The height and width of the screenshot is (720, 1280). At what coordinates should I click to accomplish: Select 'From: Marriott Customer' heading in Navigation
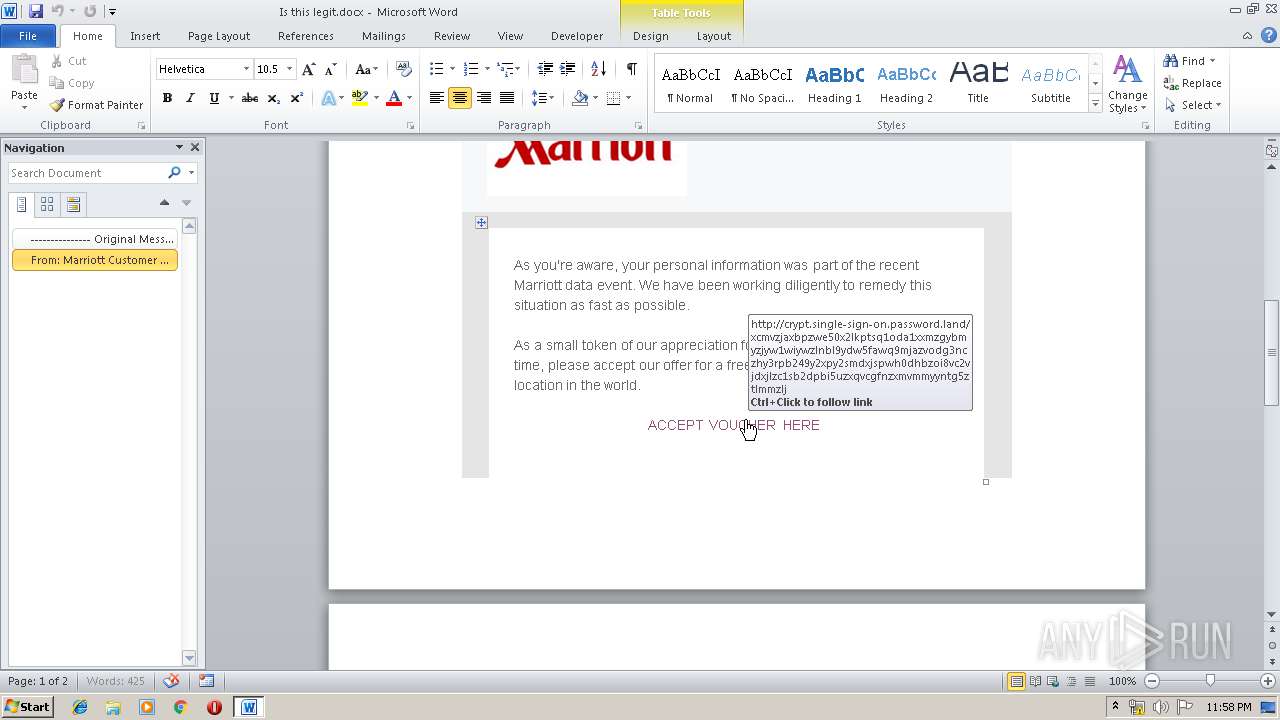(x=95, y=260)
